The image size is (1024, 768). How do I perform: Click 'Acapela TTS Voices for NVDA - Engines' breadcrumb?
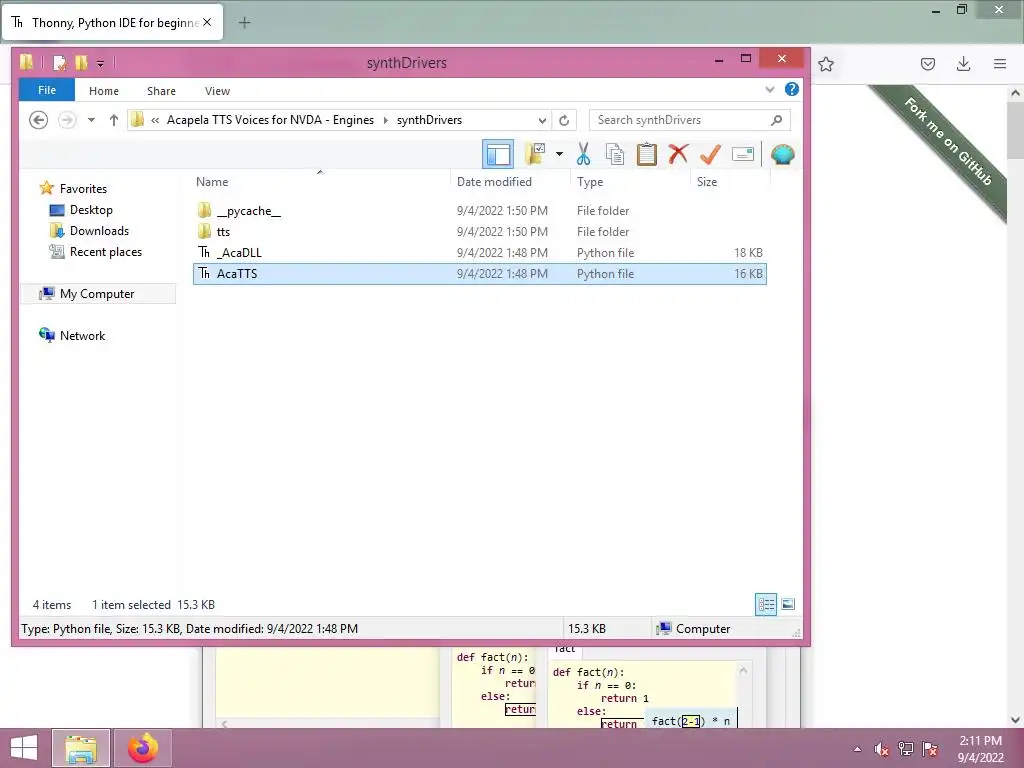click(270, 120)
